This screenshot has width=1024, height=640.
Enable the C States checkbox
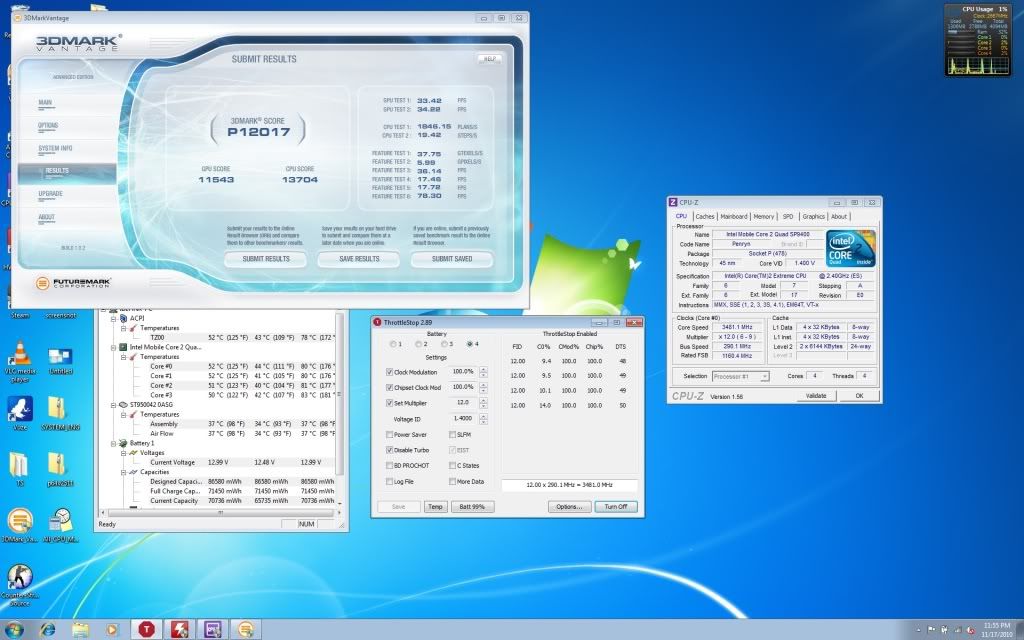pos(452,466)
